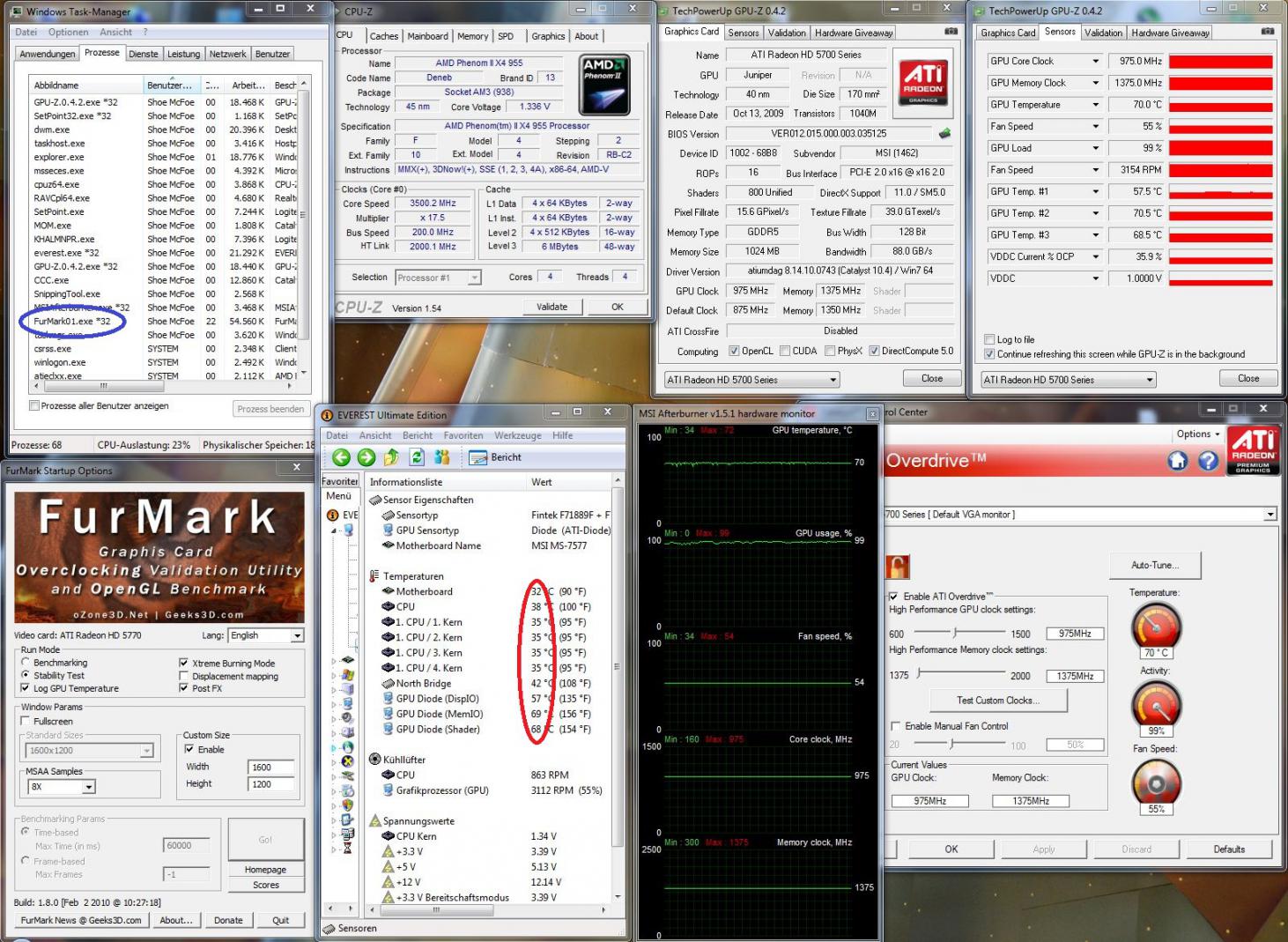Adjust the Memory clock slider in Overdrive
This screenshot has width=1288, height=942.
(x=919, y=673)
